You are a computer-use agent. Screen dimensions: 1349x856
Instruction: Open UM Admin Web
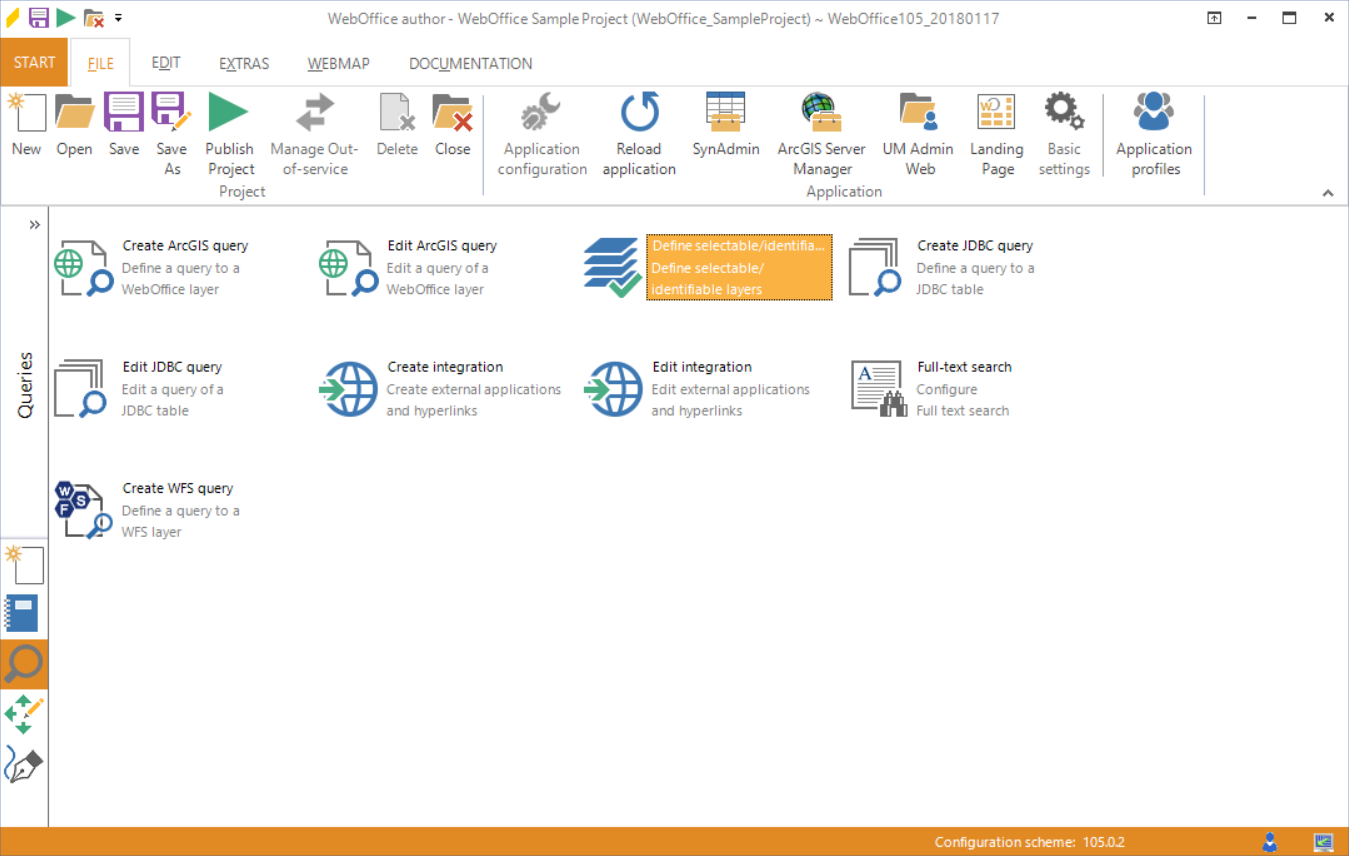click(x=918, y=130)
